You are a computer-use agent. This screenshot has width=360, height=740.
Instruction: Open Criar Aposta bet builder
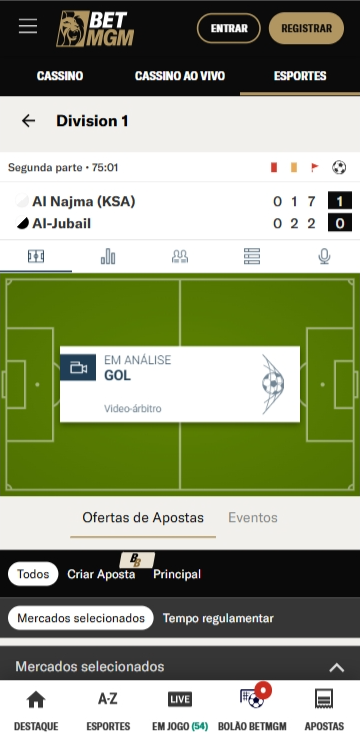pos(101,574)
